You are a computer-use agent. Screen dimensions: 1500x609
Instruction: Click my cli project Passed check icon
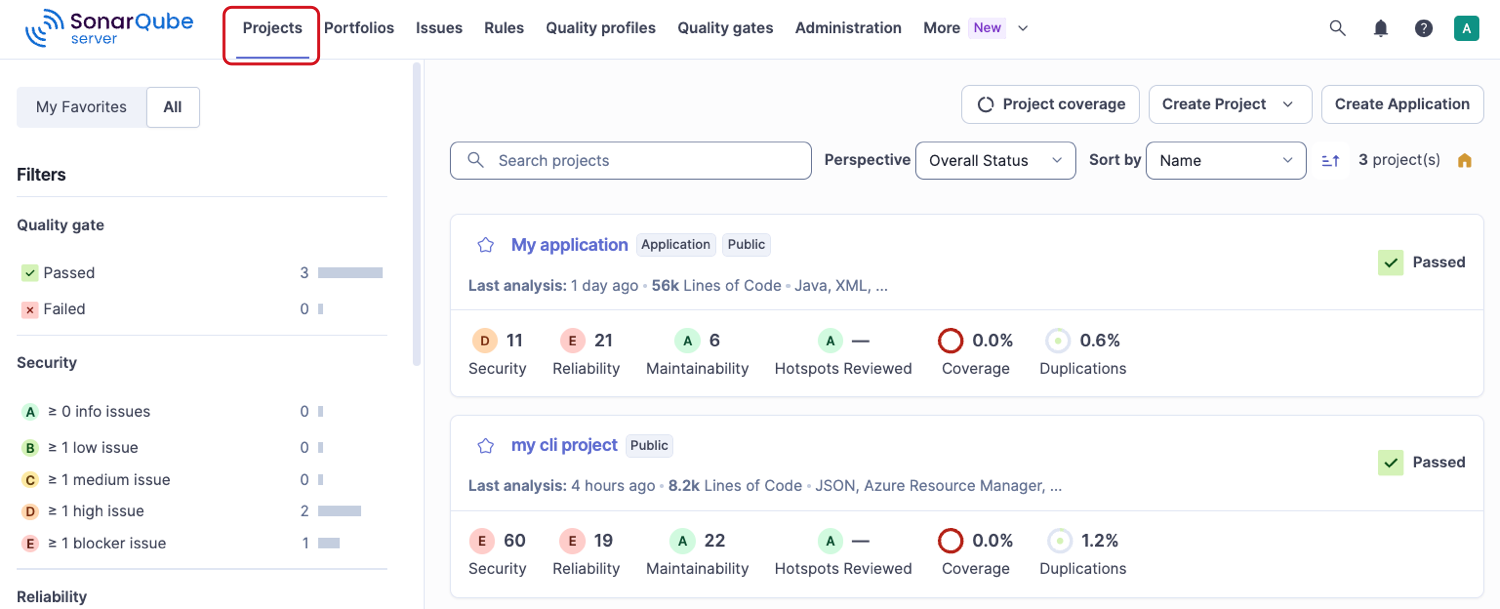(1391, 462)
